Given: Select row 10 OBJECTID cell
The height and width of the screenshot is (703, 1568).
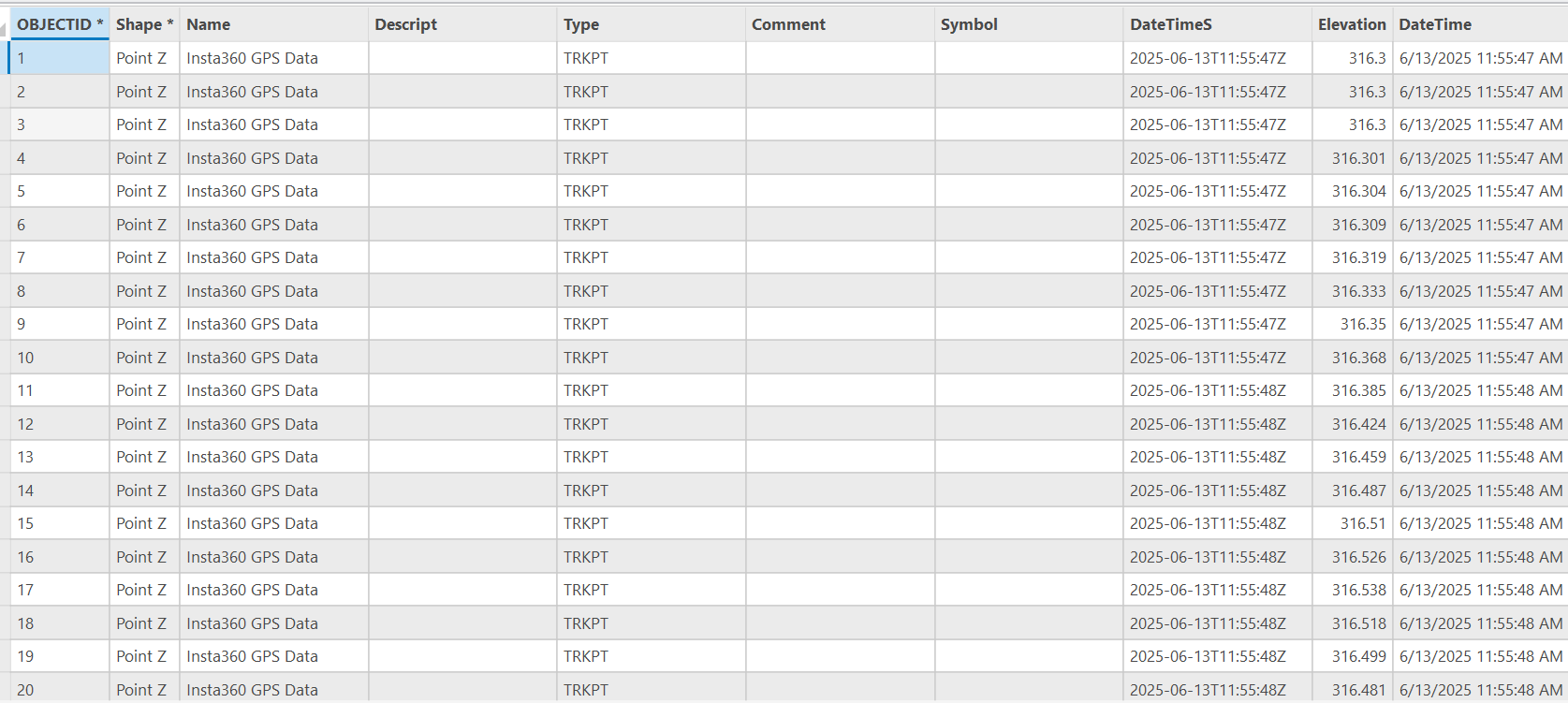Looking at the screenshot, I should pos(60,358).
